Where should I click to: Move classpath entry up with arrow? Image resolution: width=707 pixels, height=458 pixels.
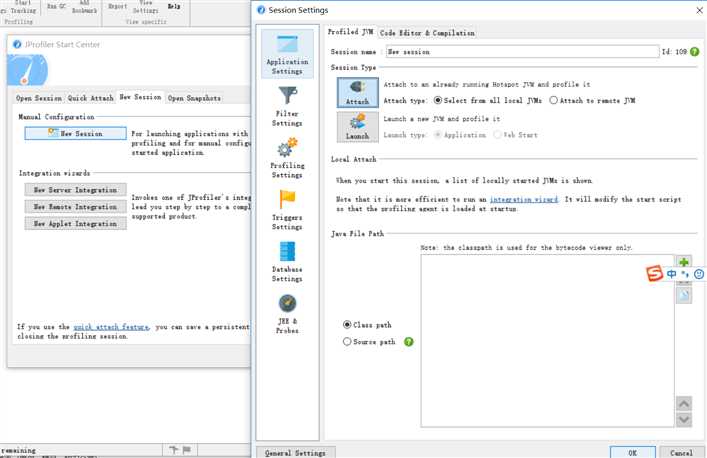tap(684, 403)
